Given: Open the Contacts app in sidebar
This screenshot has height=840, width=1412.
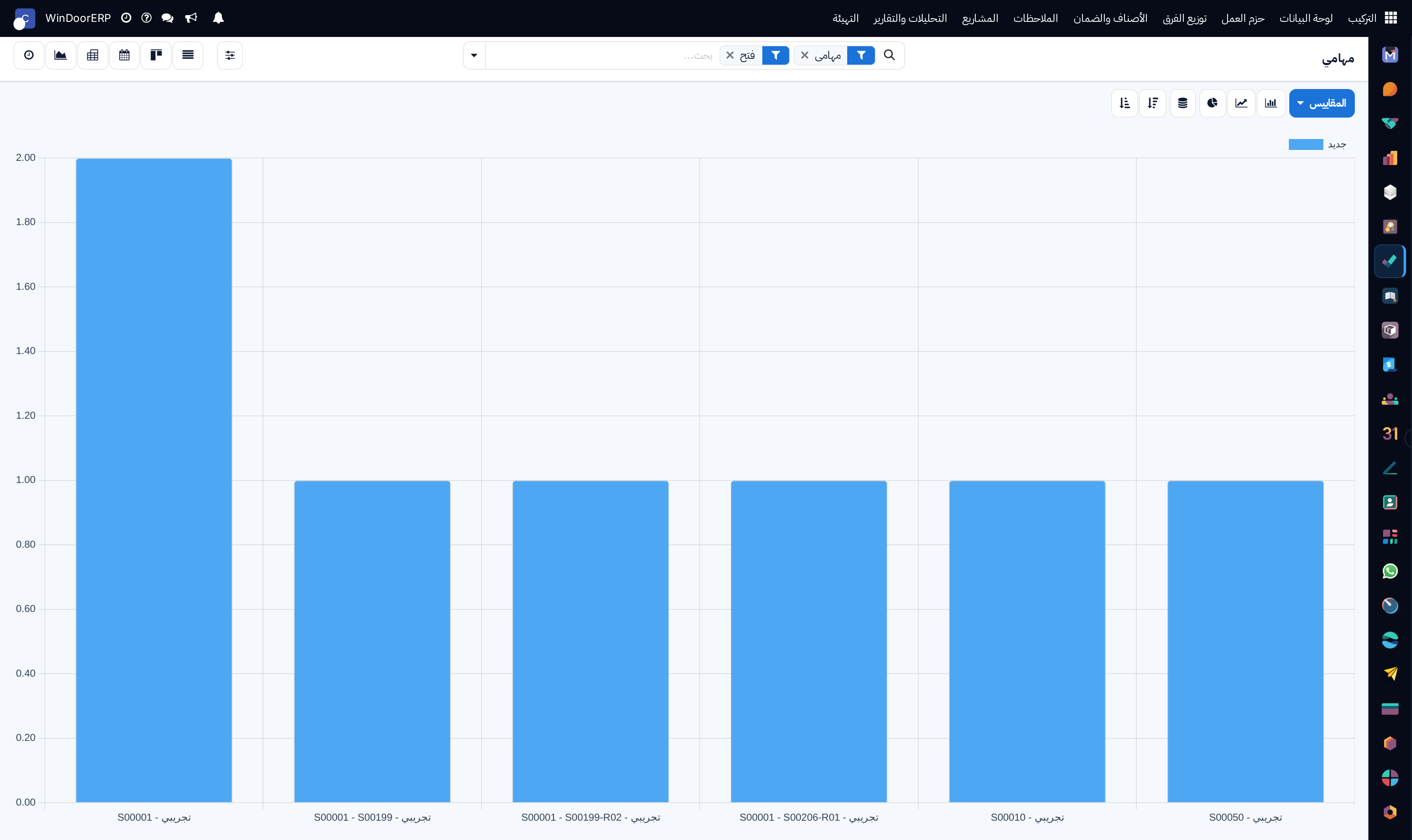Looking at the screenshot, I should (x=1390, y=502).
